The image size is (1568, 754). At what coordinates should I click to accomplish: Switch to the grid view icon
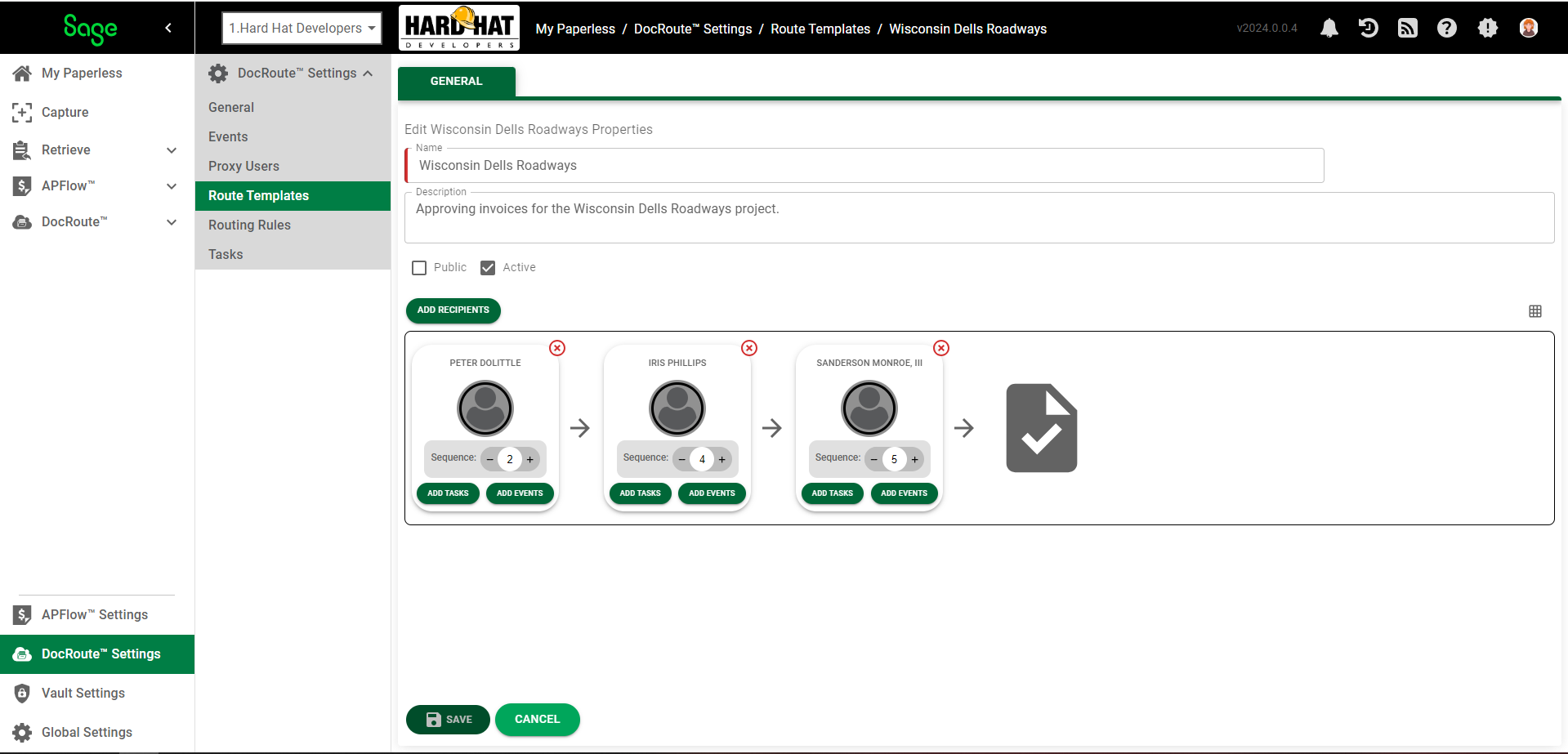pos(1535,311)
